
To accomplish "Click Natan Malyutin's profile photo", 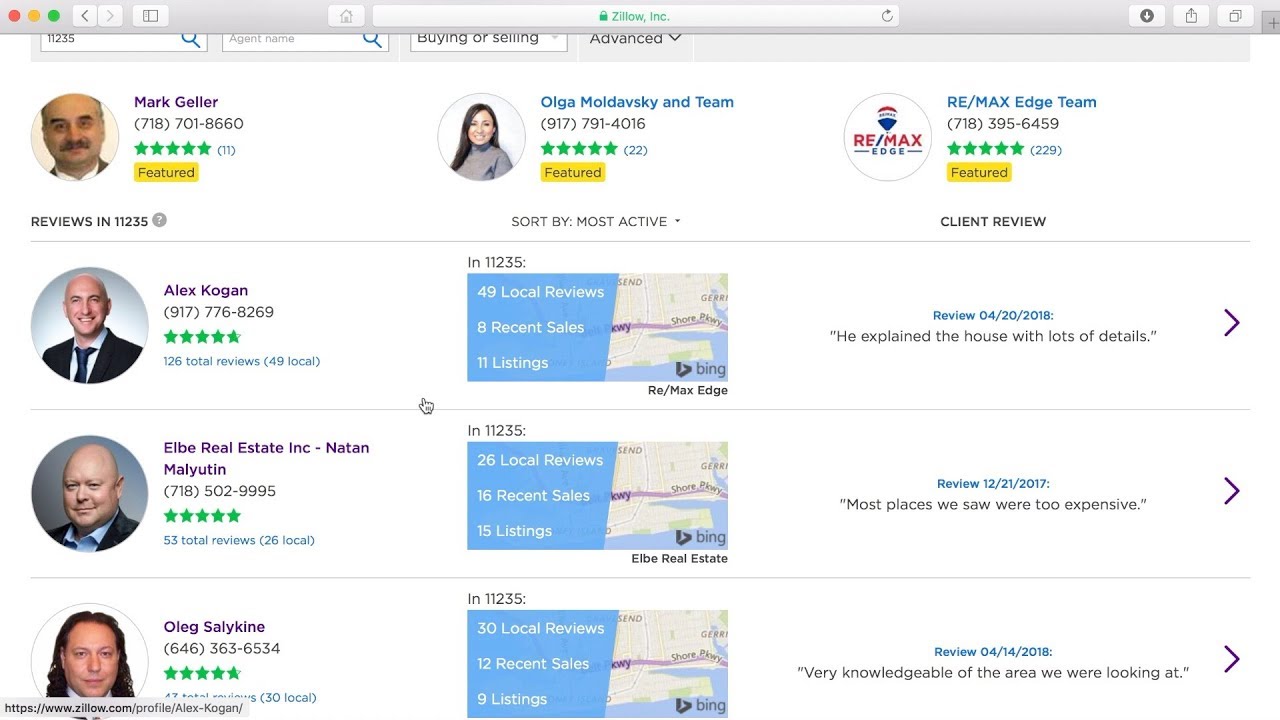I will click(90, 493).
